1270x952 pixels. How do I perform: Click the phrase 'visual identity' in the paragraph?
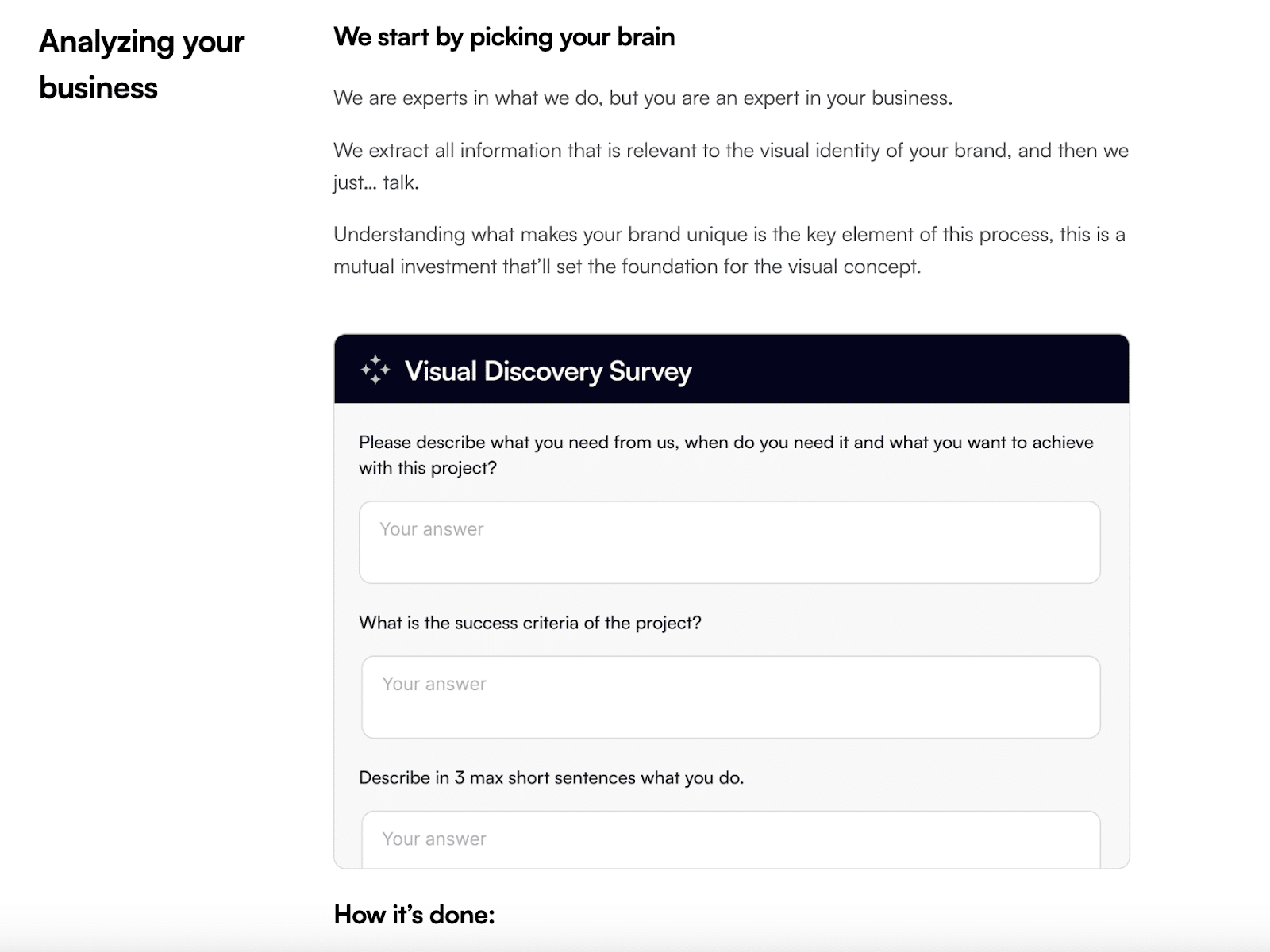pos(808,150)
